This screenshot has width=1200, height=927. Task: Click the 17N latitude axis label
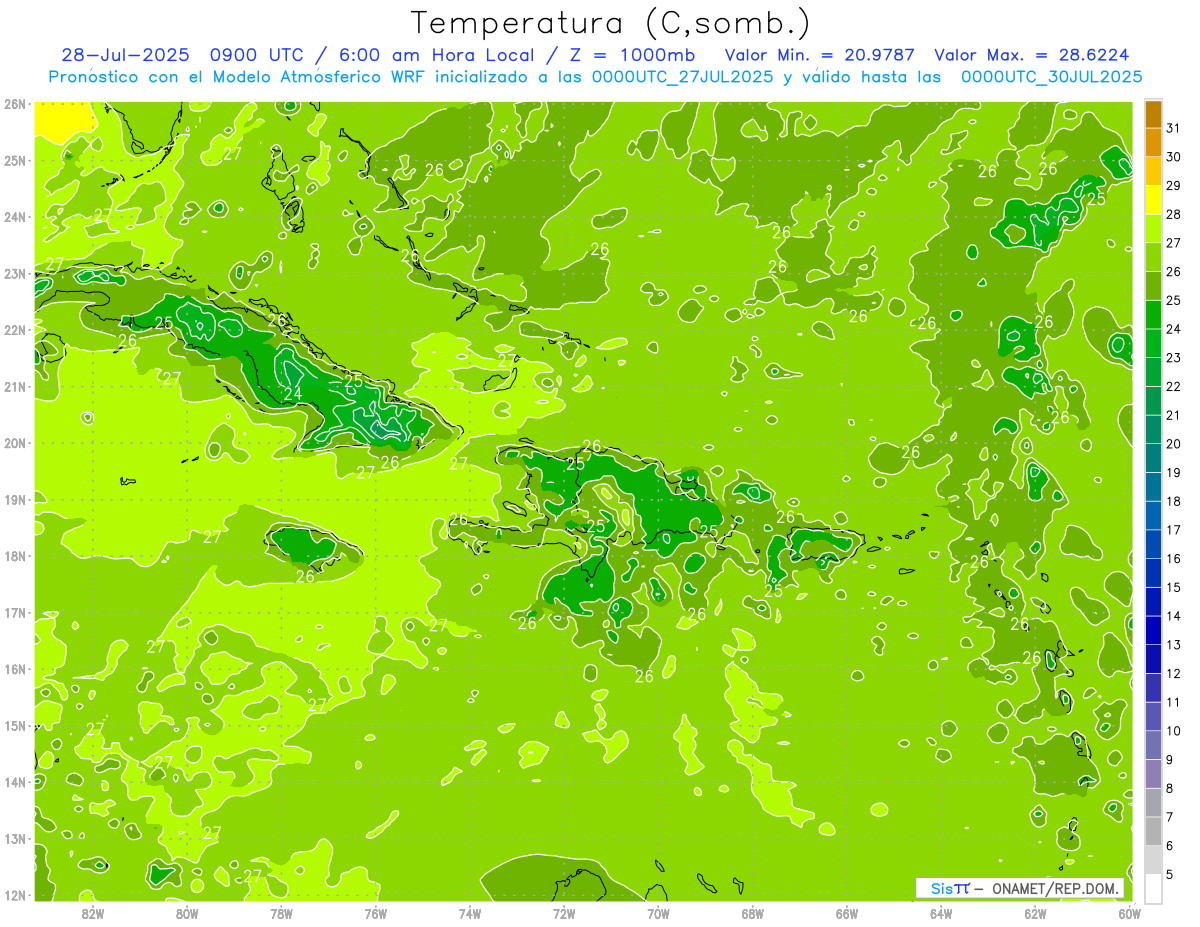(x=15, y=613)
